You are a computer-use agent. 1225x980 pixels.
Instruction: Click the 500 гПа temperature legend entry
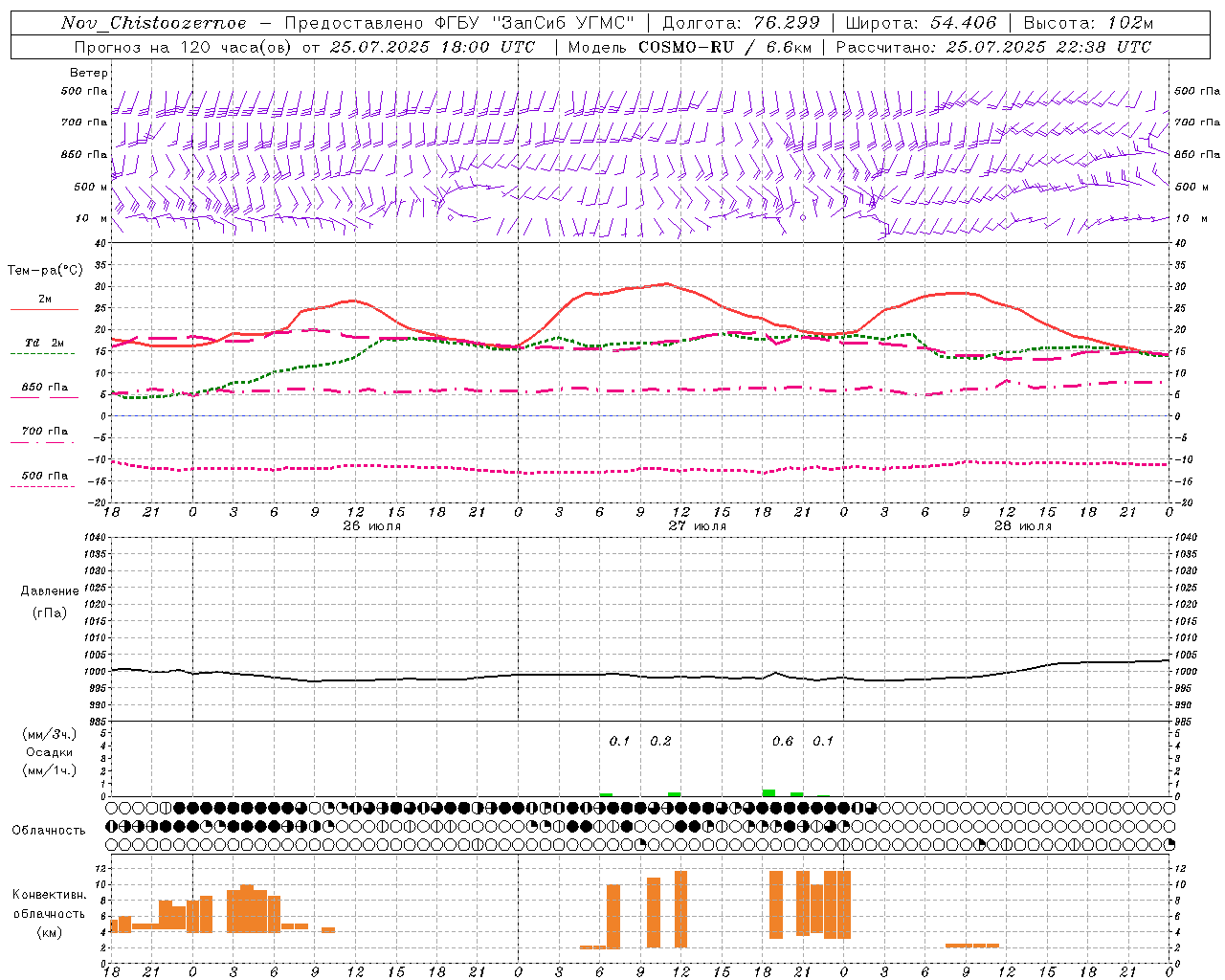tap(44, 476)
